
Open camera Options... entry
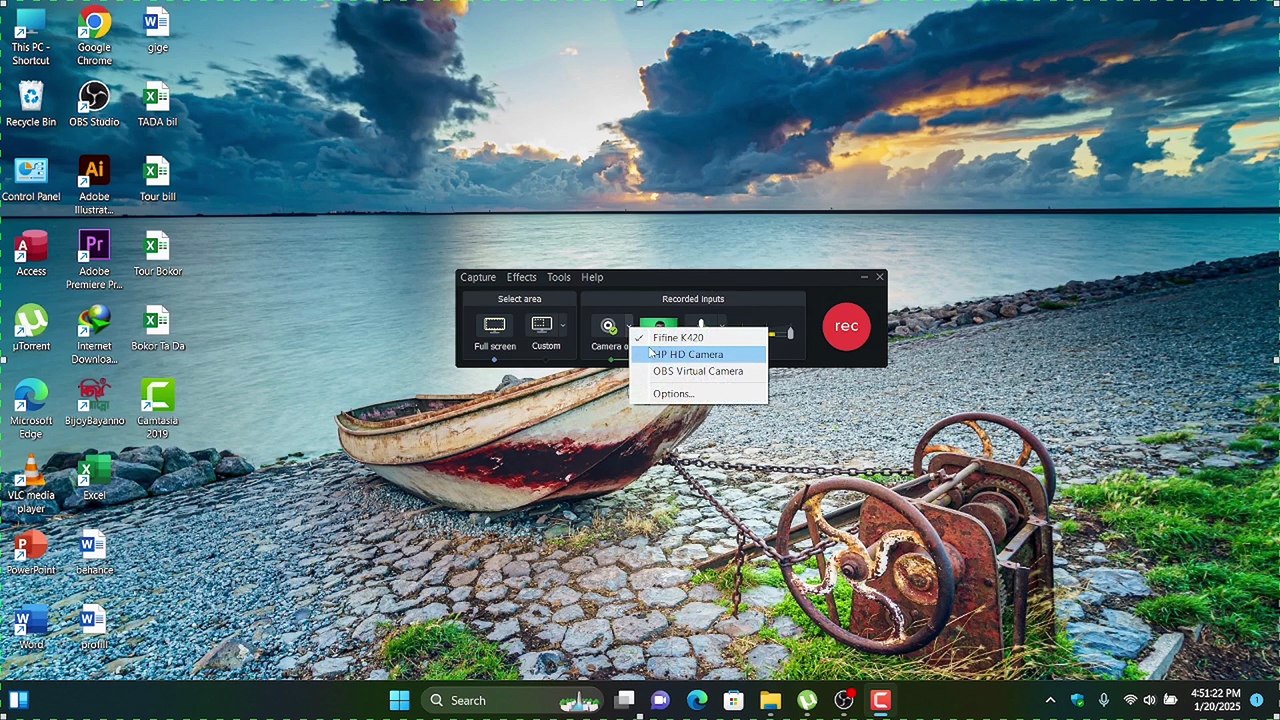tap(698, 394)
